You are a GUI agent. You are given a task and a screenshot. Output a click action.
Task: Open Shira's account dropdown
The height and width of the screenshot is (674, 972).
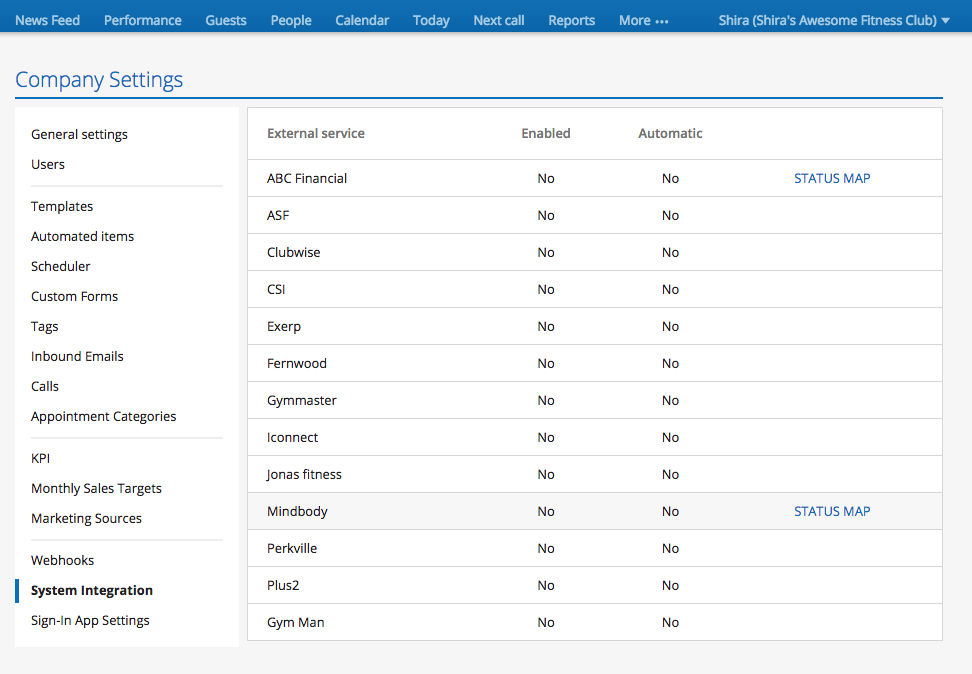834,20
